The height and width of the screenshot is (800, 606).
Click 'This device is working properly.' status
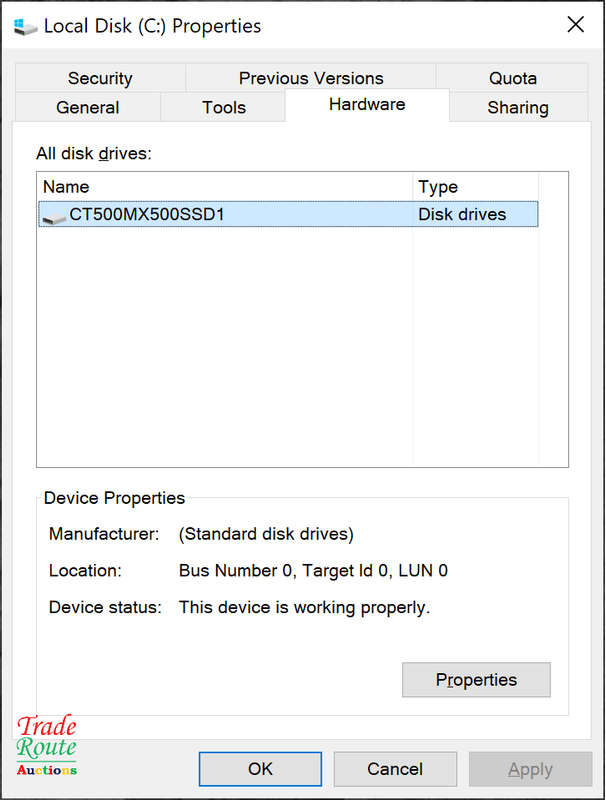coord(305,607)
